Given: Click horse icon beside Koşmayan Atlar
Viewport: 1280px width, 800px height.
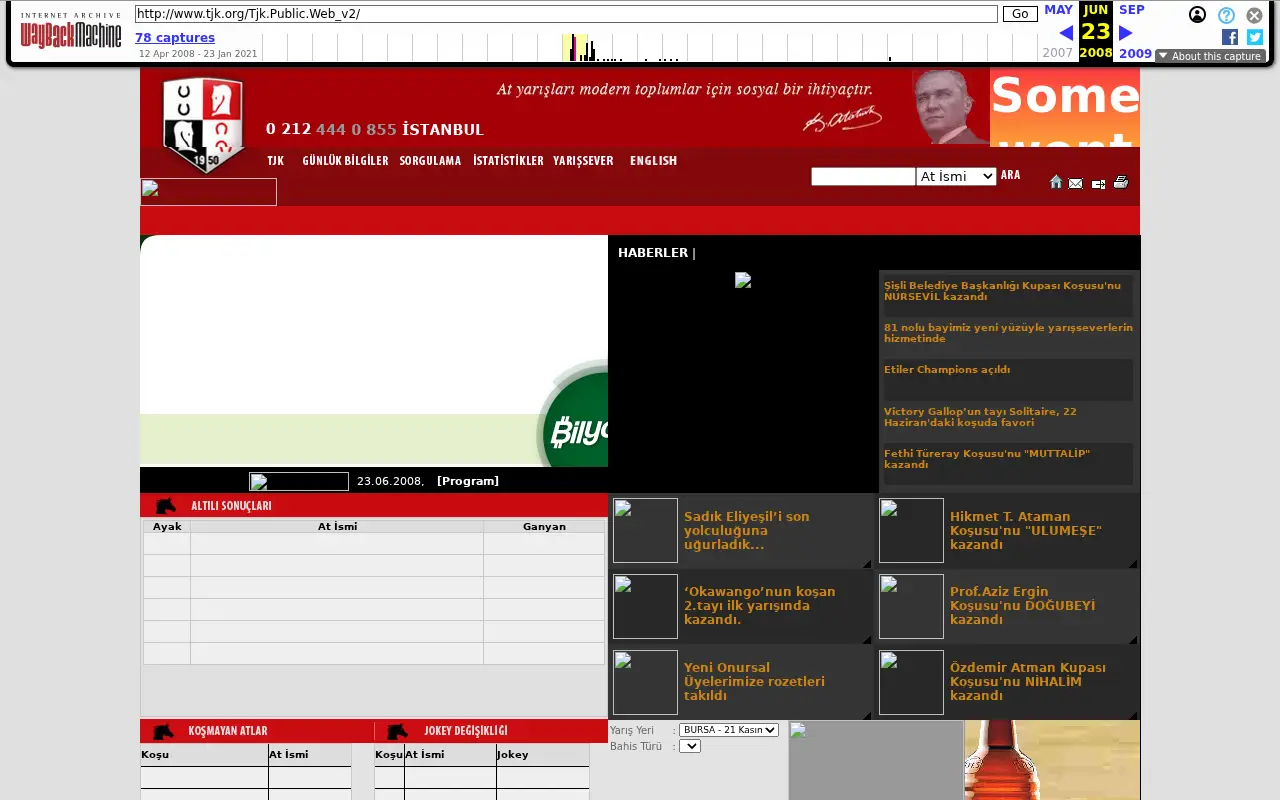Looking at the screenshot, I should click(x=164, y=731).
